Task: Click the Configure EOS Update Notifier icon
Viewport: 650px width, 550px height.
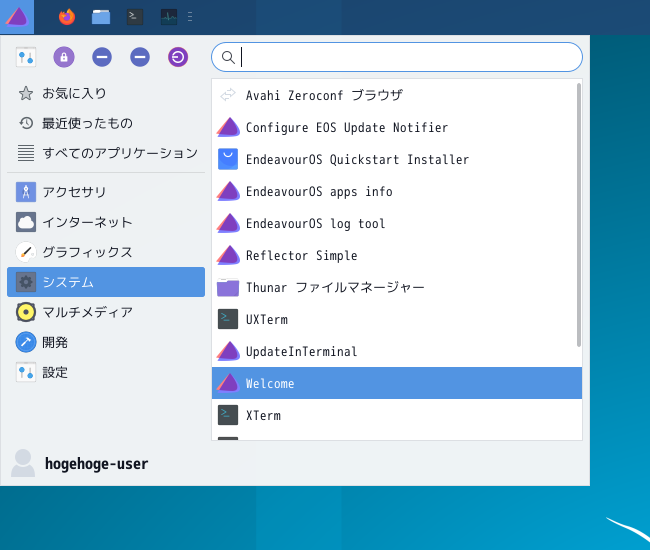Action: click(x=228, y=127)
